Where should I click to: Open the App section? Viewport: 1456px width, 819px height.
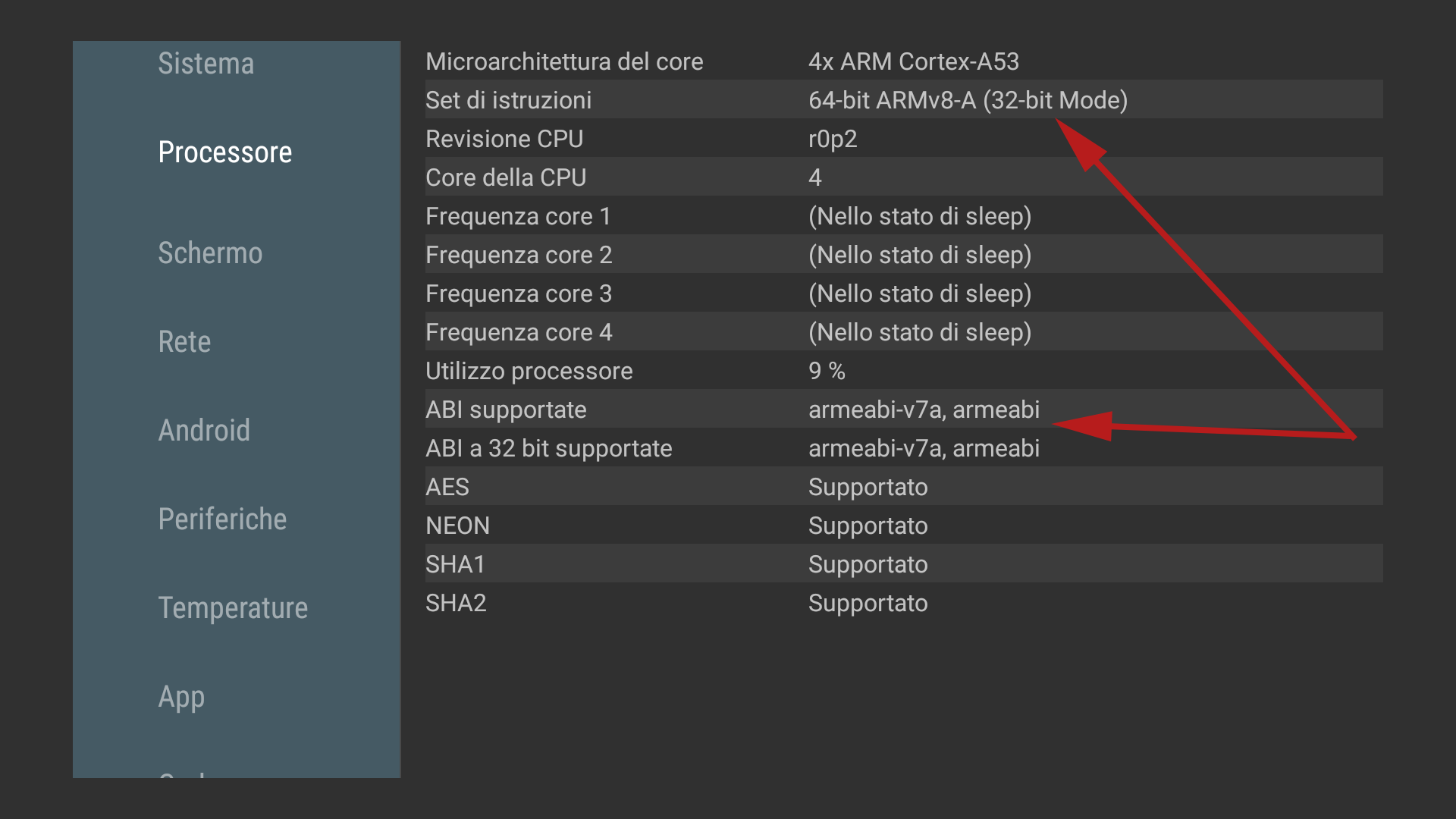coord(181,697)
